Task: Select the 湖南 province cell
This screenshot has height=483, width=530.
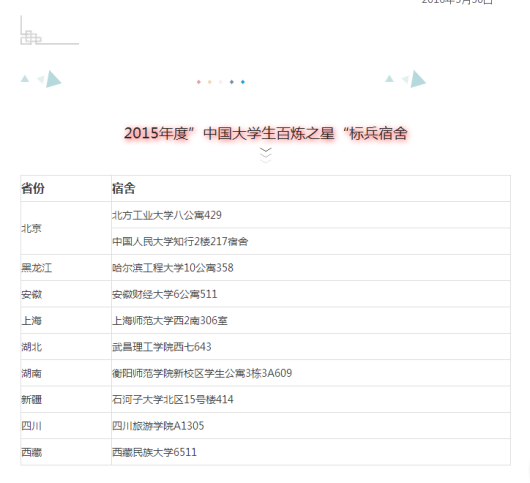Action: click(x=66, y=373)
